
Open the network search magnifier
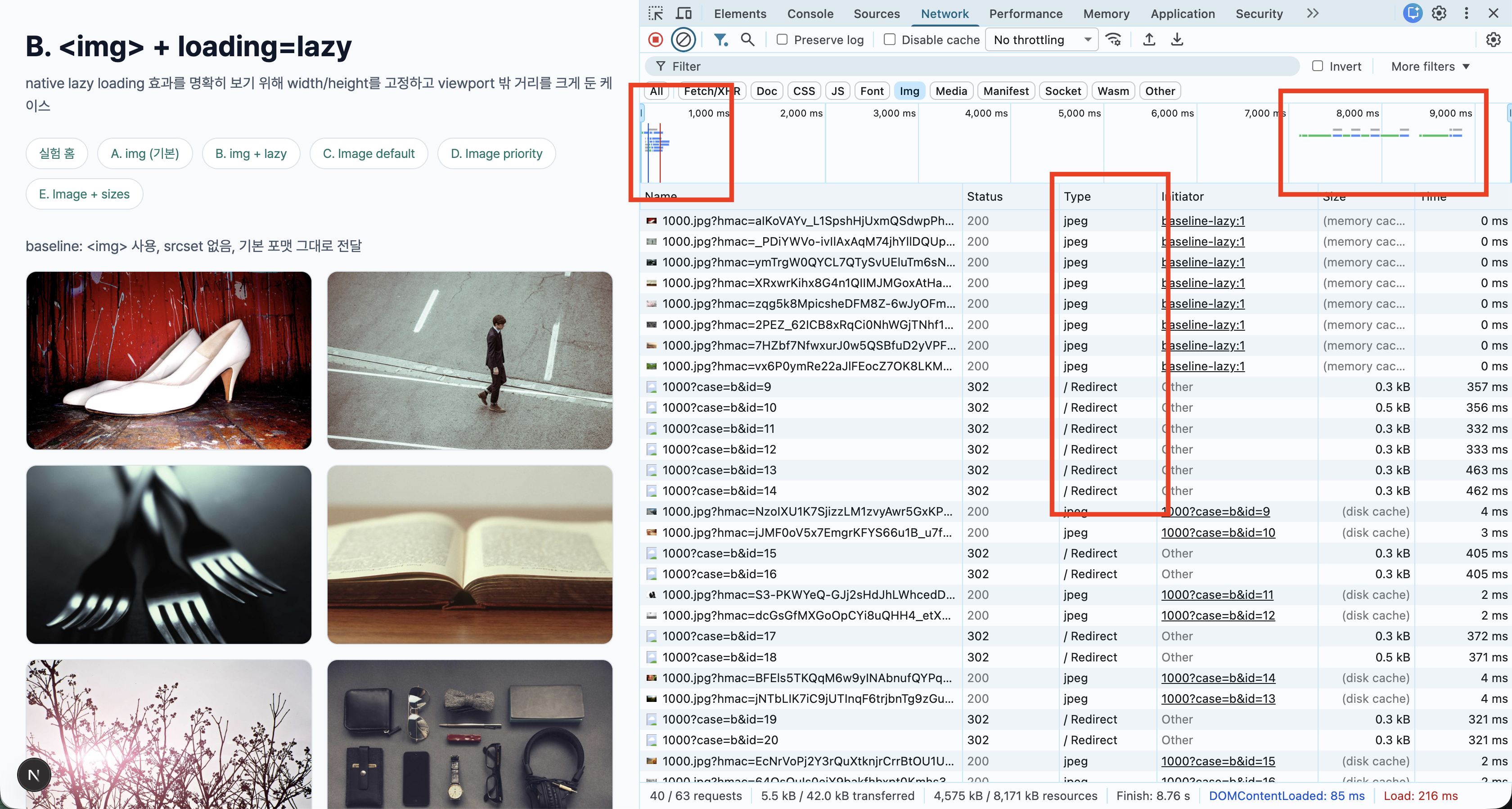click(x=747, y=39)
